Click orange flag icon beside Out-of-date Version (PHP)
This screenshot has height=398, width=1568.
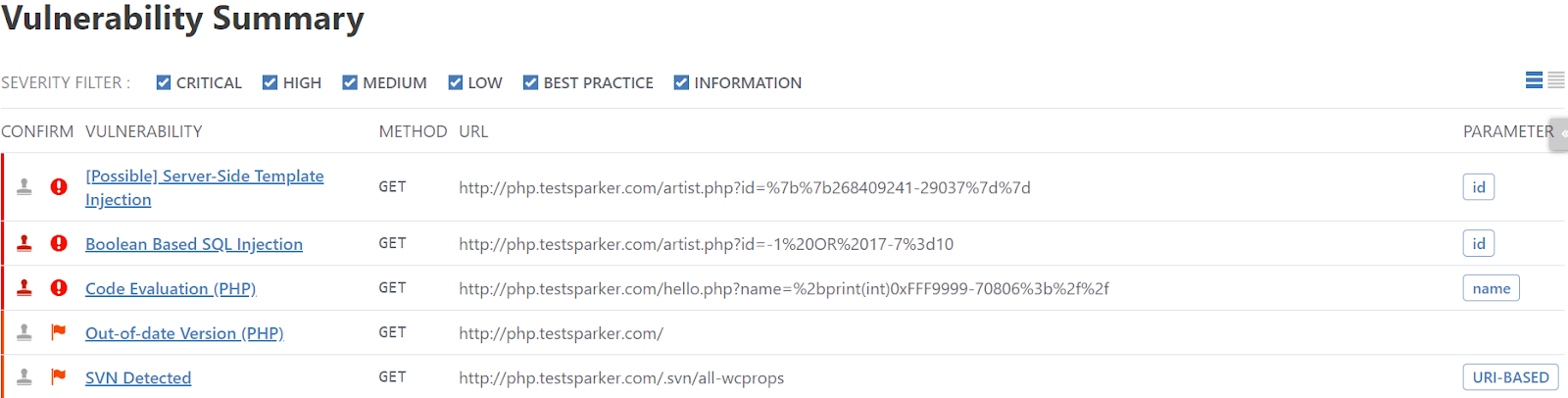(x=59, y=332)
